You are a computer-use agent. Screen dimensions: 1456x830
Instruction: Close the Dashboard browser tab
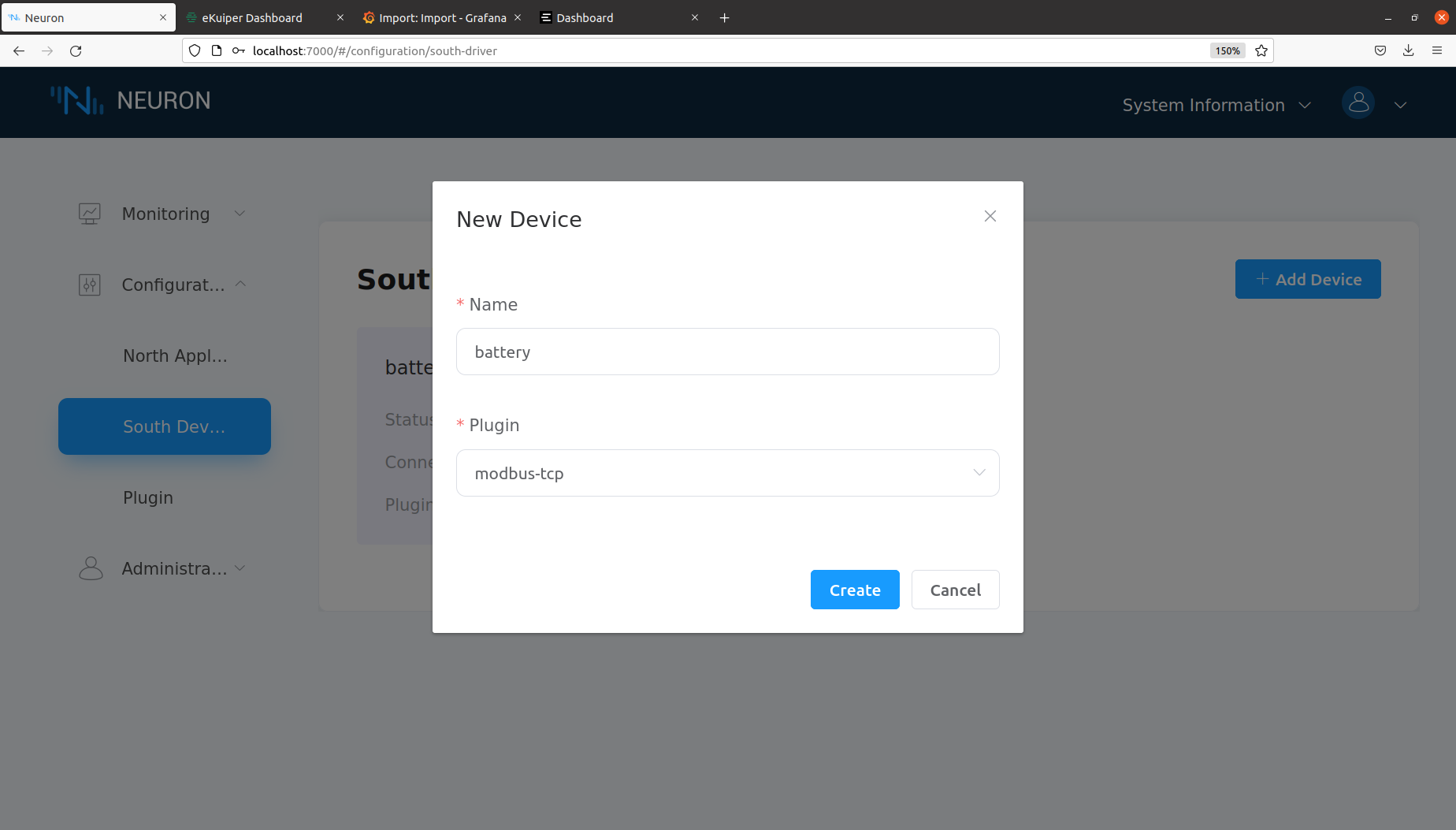695,17
